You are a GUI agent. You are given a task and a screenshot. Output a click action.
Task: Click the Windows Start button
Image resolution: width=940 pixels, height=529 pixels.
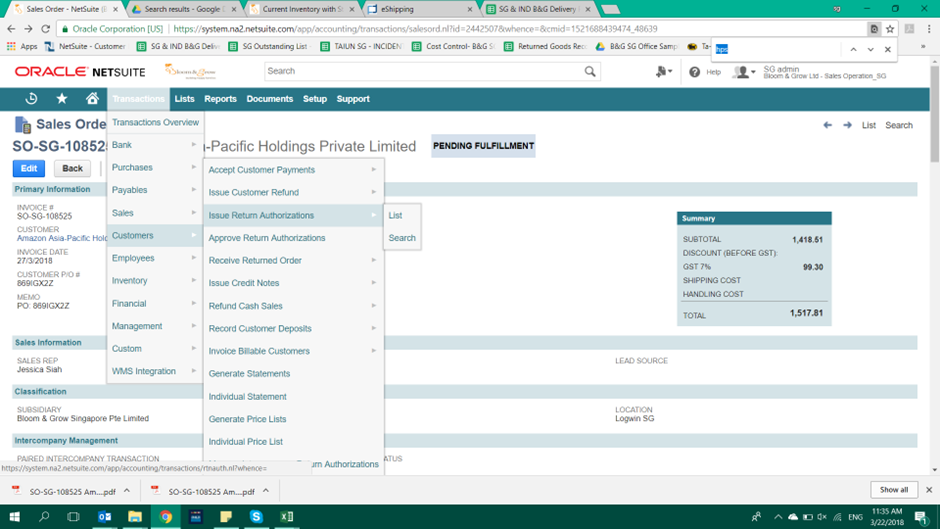14,516
